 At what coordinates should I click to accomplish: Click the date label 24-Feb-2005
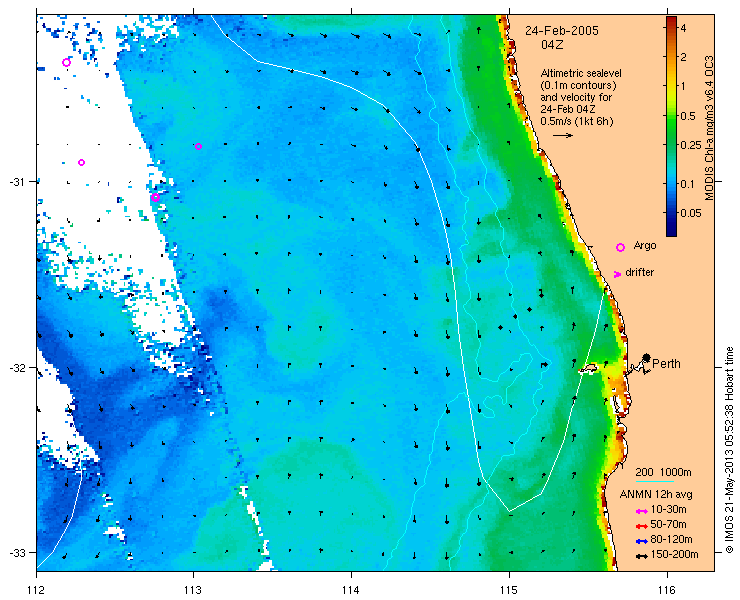click(562, 31)
